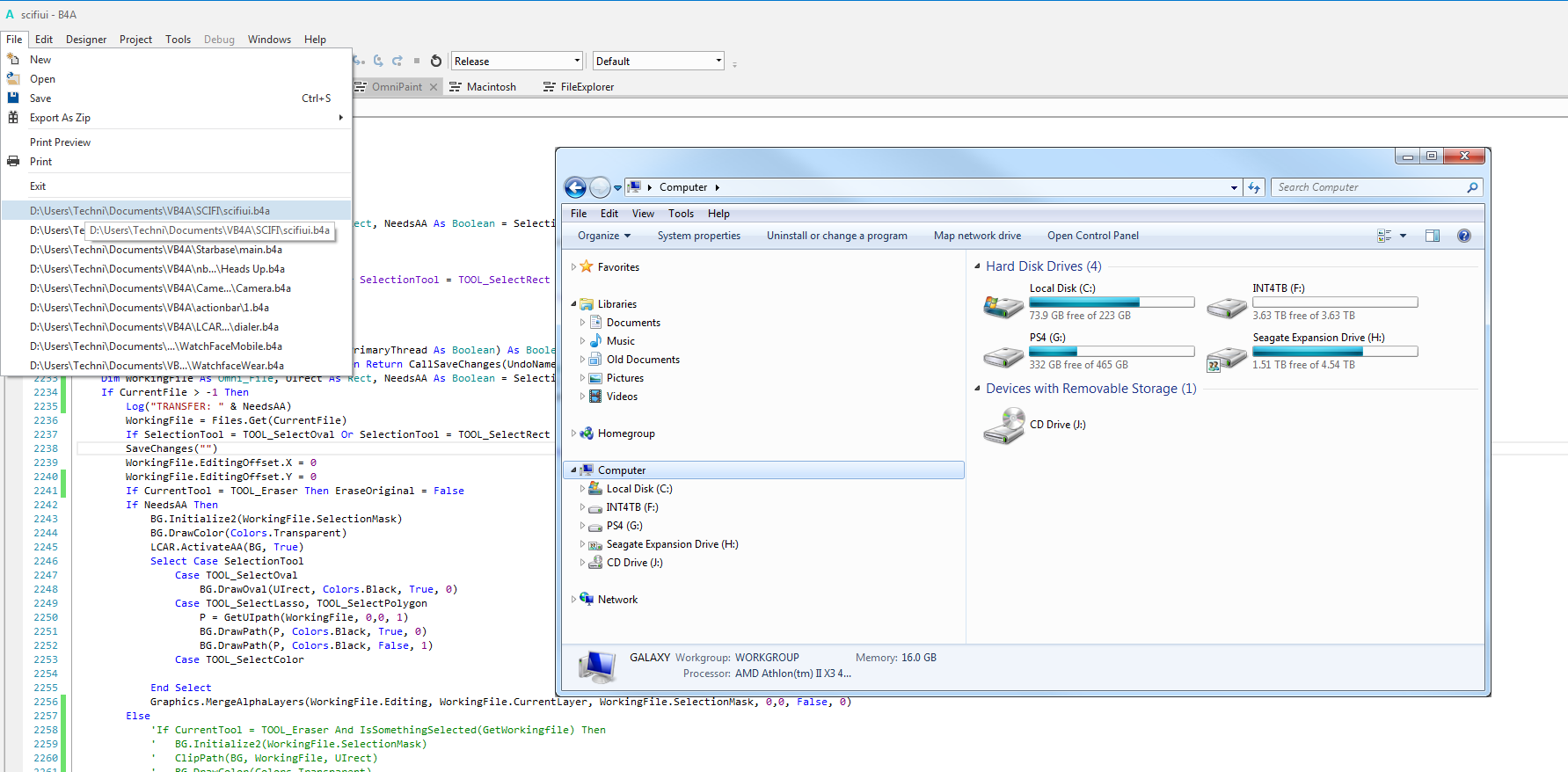Click the restart/refresh icon beside the Release dropdown
This screenshot has width=1568, height=772.
coord(436,61)
